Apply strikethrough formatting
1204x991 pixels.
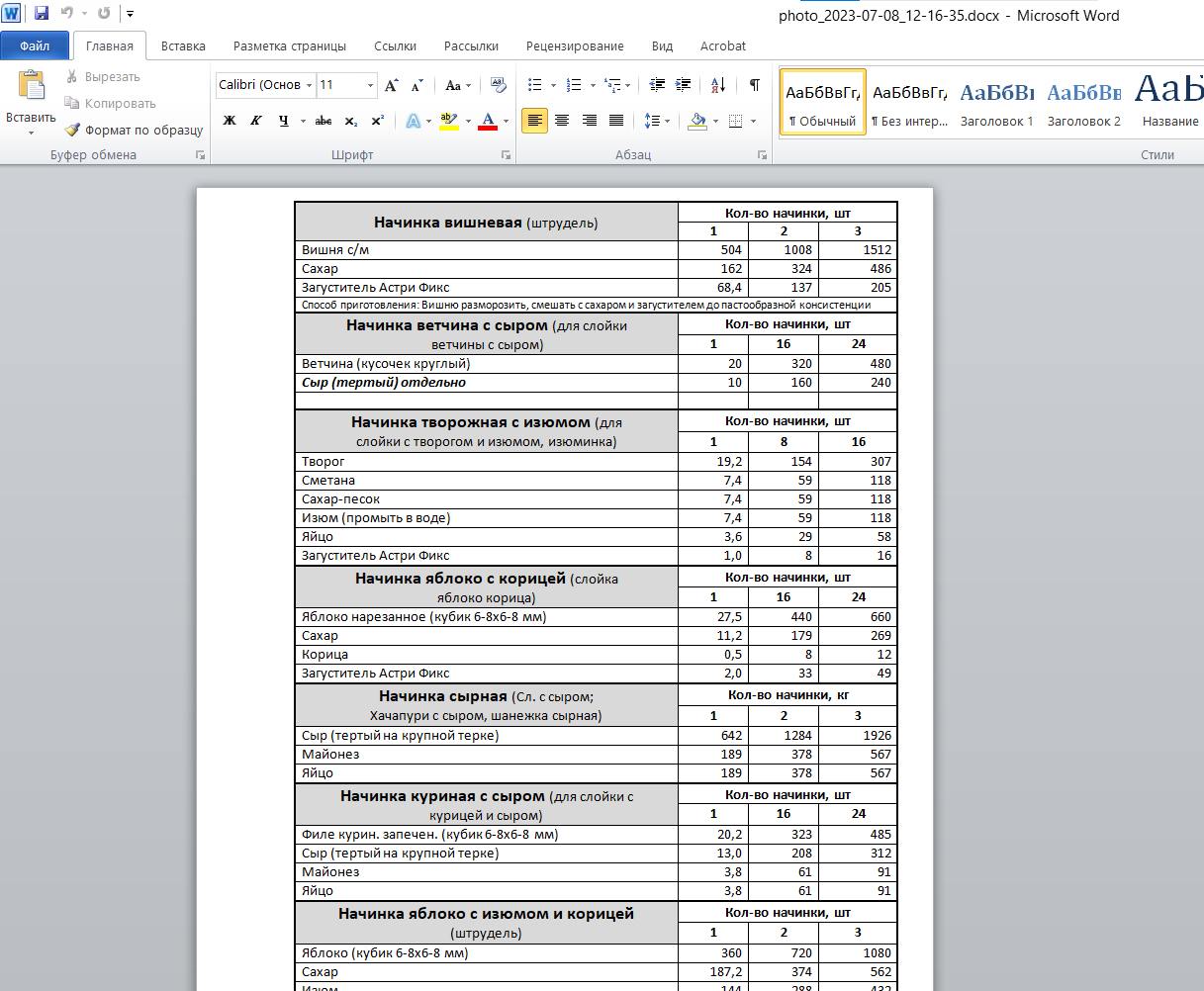[x=324, y=121]
